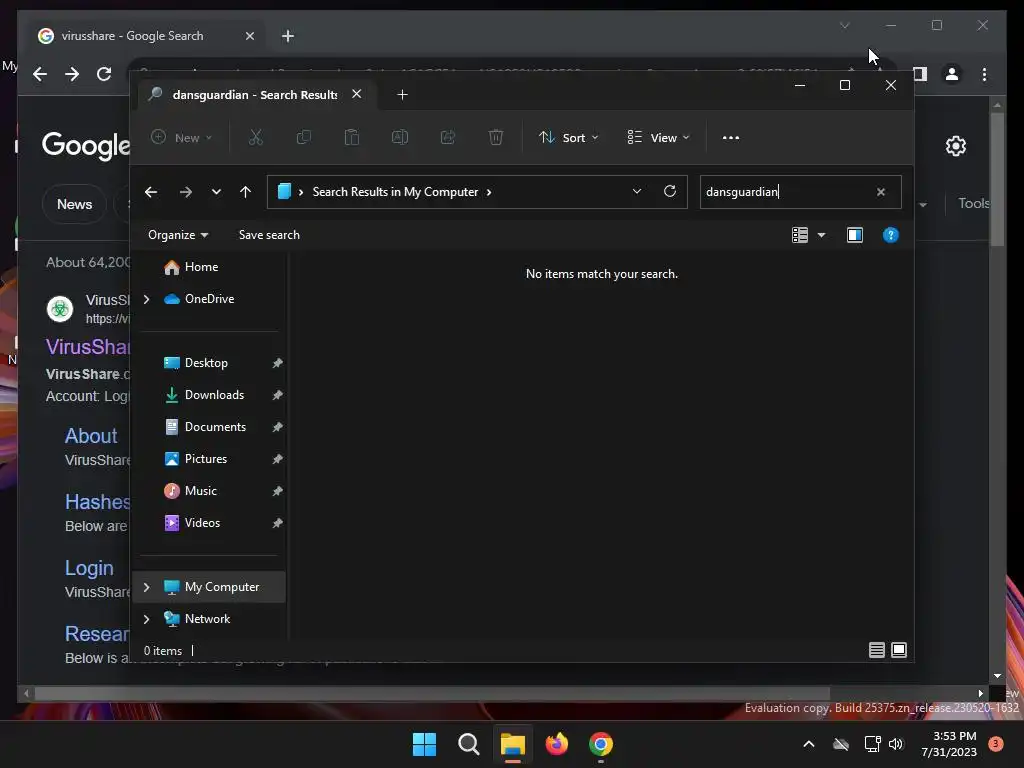Open Windows Start menu
The width and height of the screenshot is (1024, 768).
[x=424, y=744]
